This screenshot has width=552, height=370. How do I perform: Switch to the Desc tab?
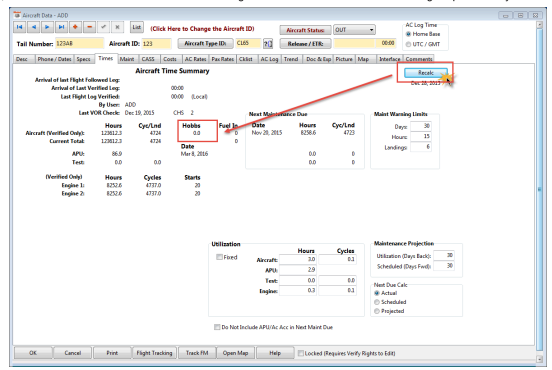tap(22, 59)
